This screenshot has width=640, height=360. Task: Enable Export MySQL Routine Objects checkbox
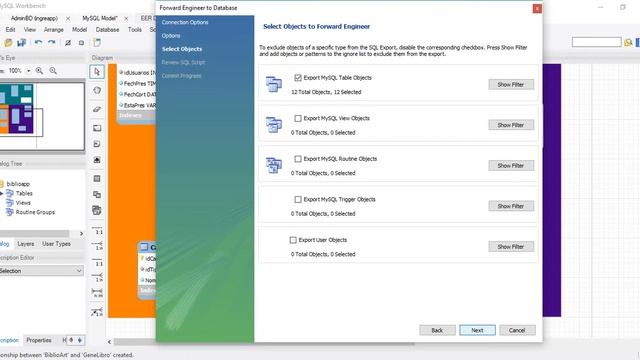298,159
